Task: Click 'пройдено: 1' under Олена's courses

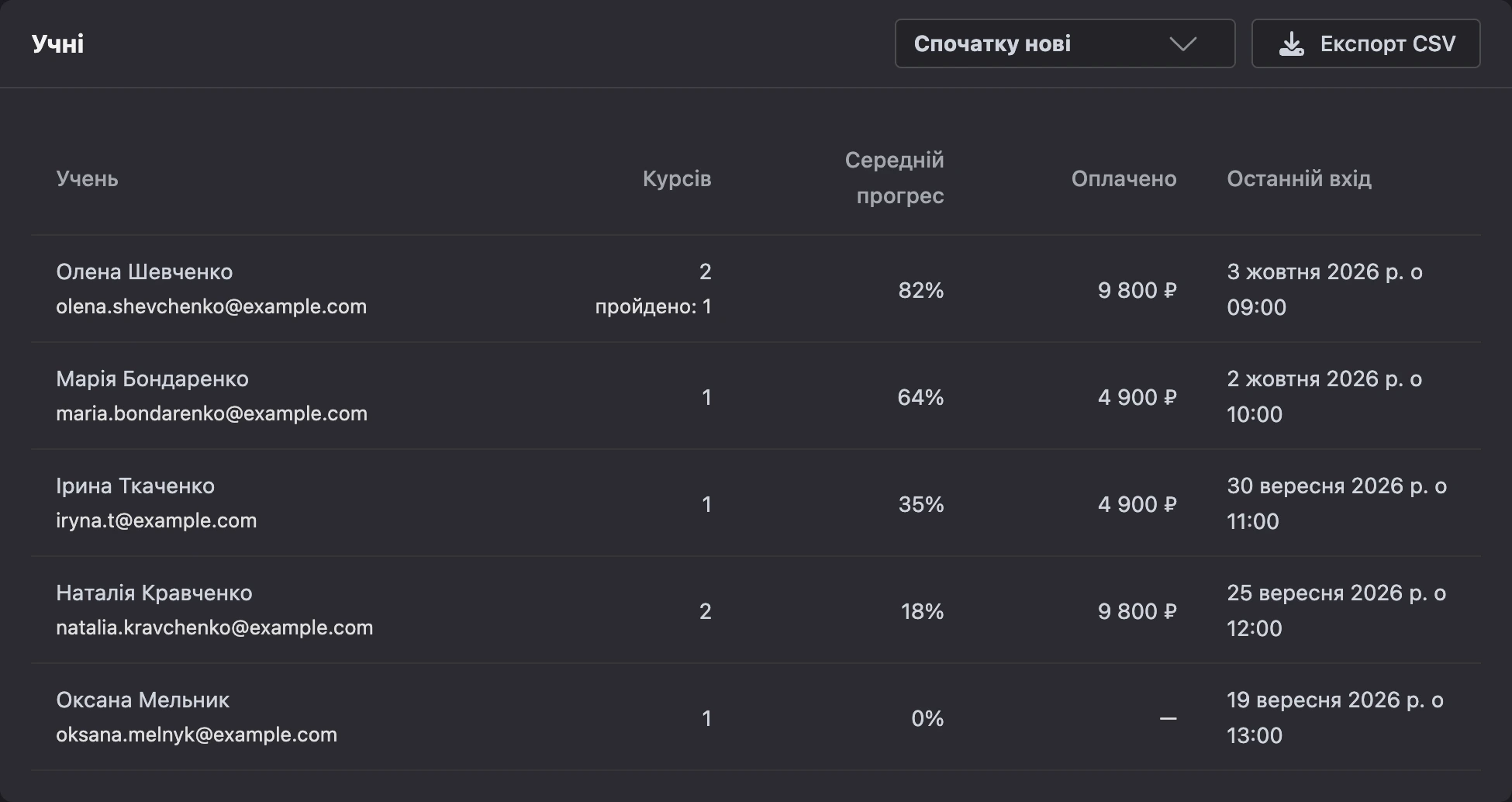Action: coord(653,306)
